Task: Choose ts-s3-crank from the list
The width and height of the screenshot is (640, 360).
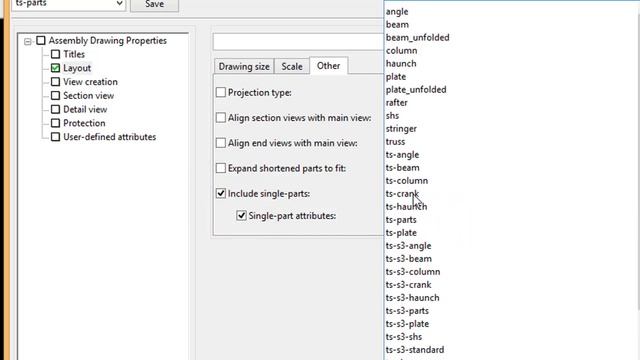Action: tap(409, 285)
